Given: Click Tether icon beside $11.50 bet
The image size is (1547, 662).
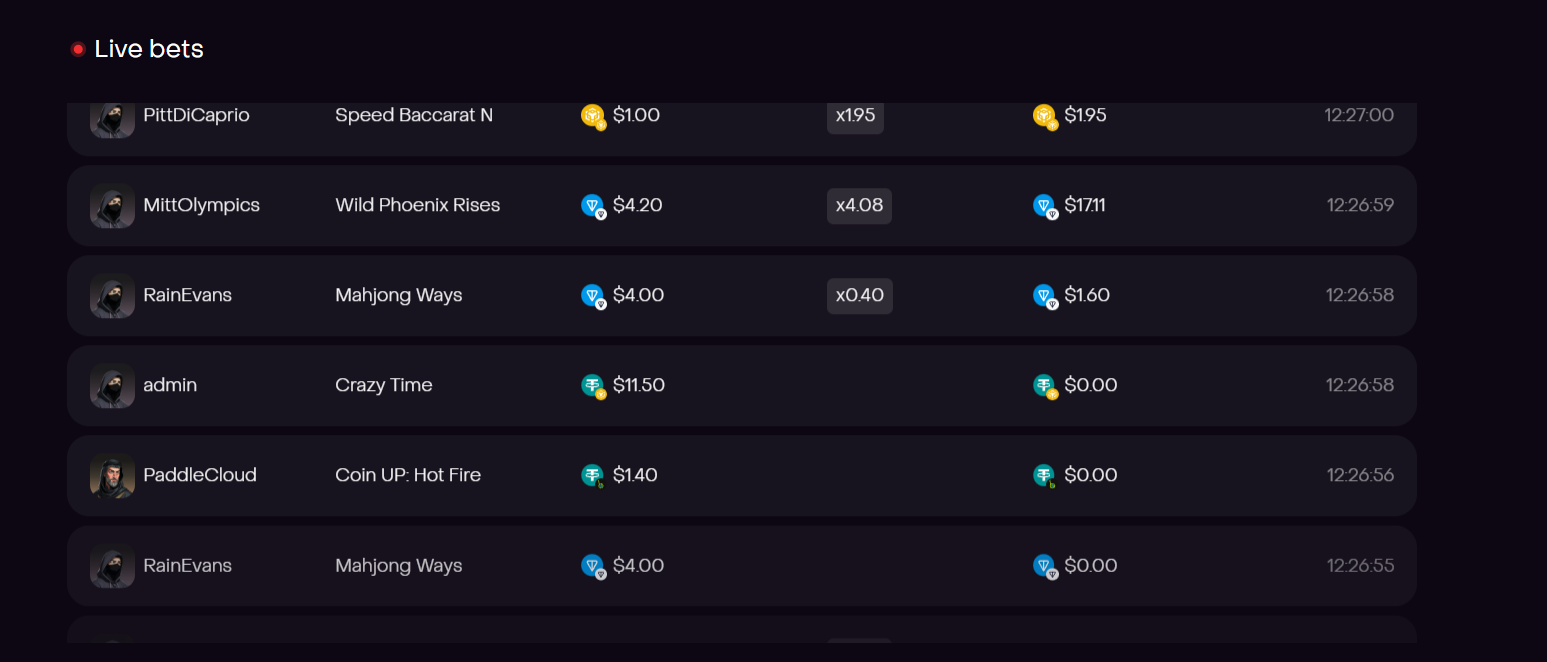Looking at the screenshot, I should click(593, 386).
